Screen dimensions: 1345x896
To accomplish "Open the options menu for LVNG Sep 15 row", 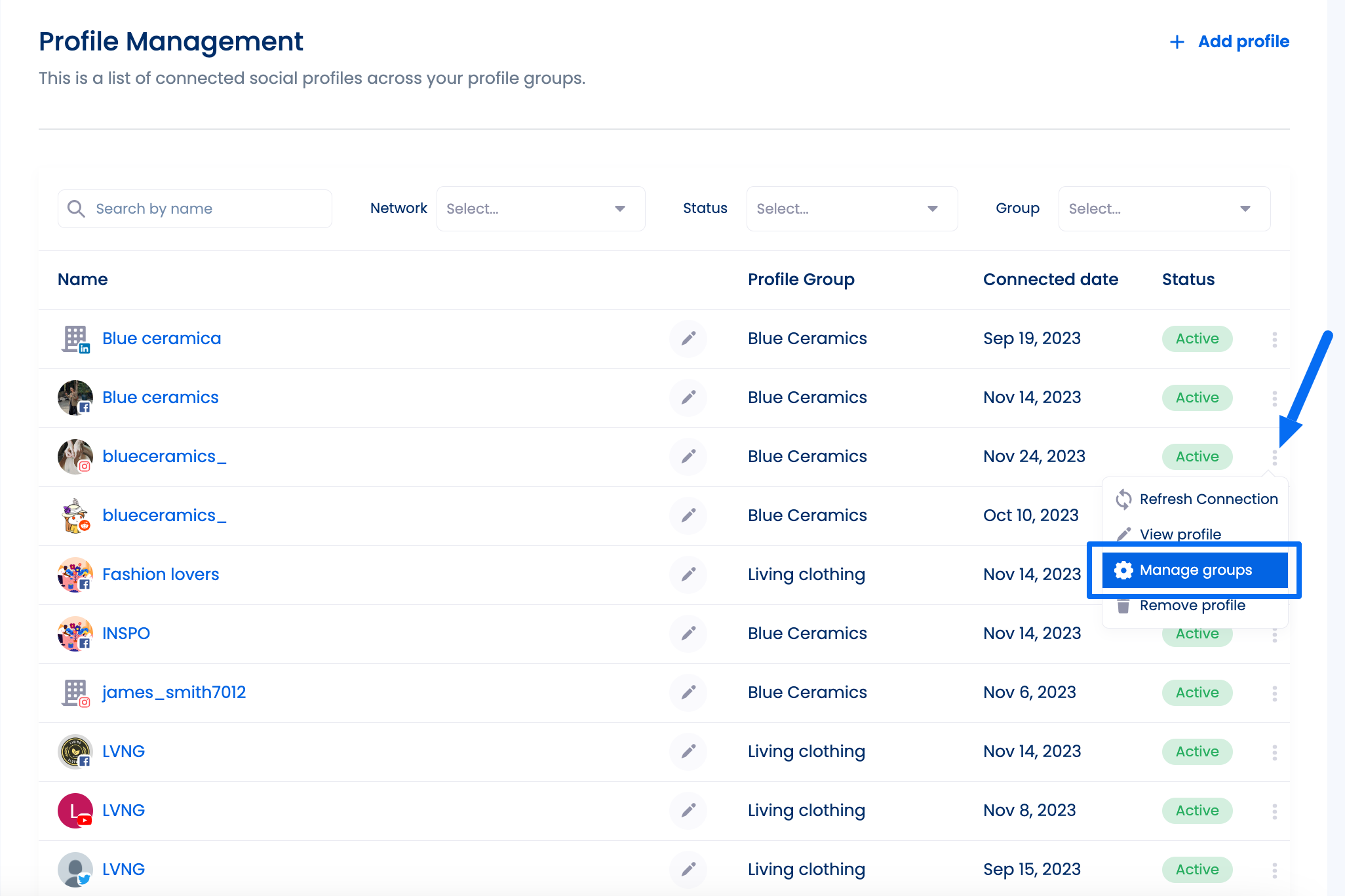I will [1274, 870].
